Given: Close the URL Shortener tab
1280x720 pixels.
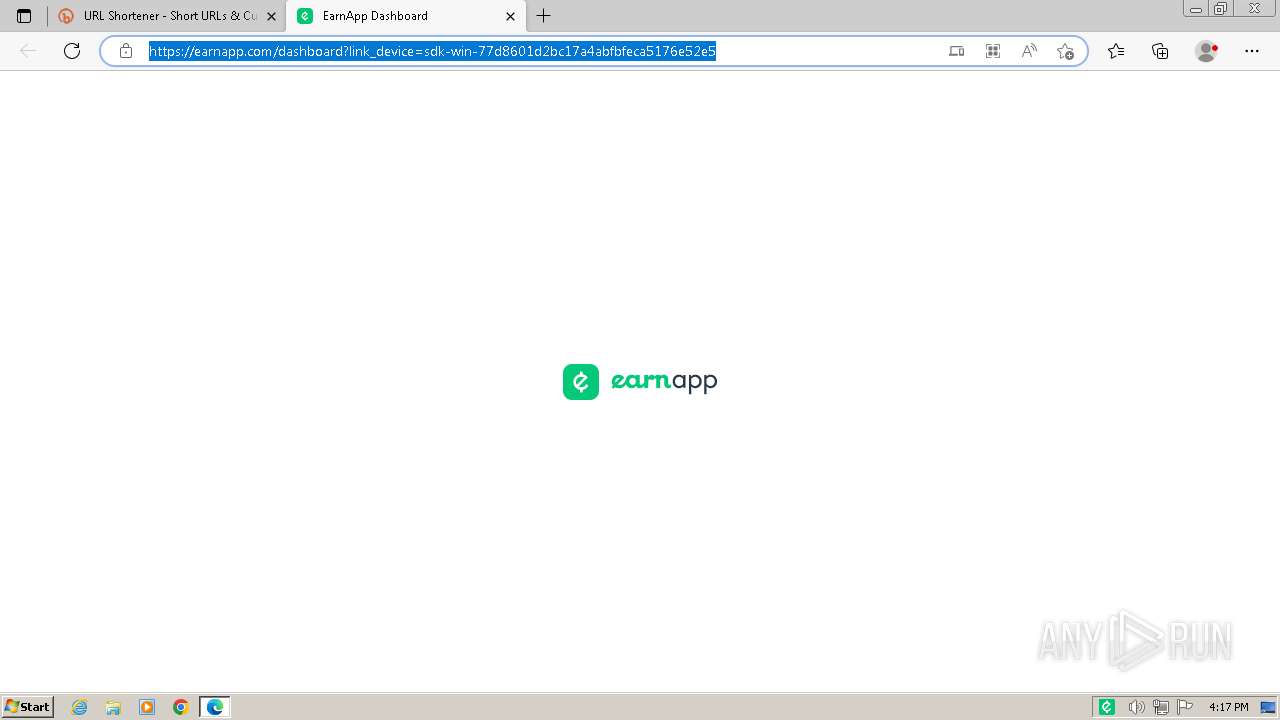Looking at the screenshot, I should (x=271, y=16).
